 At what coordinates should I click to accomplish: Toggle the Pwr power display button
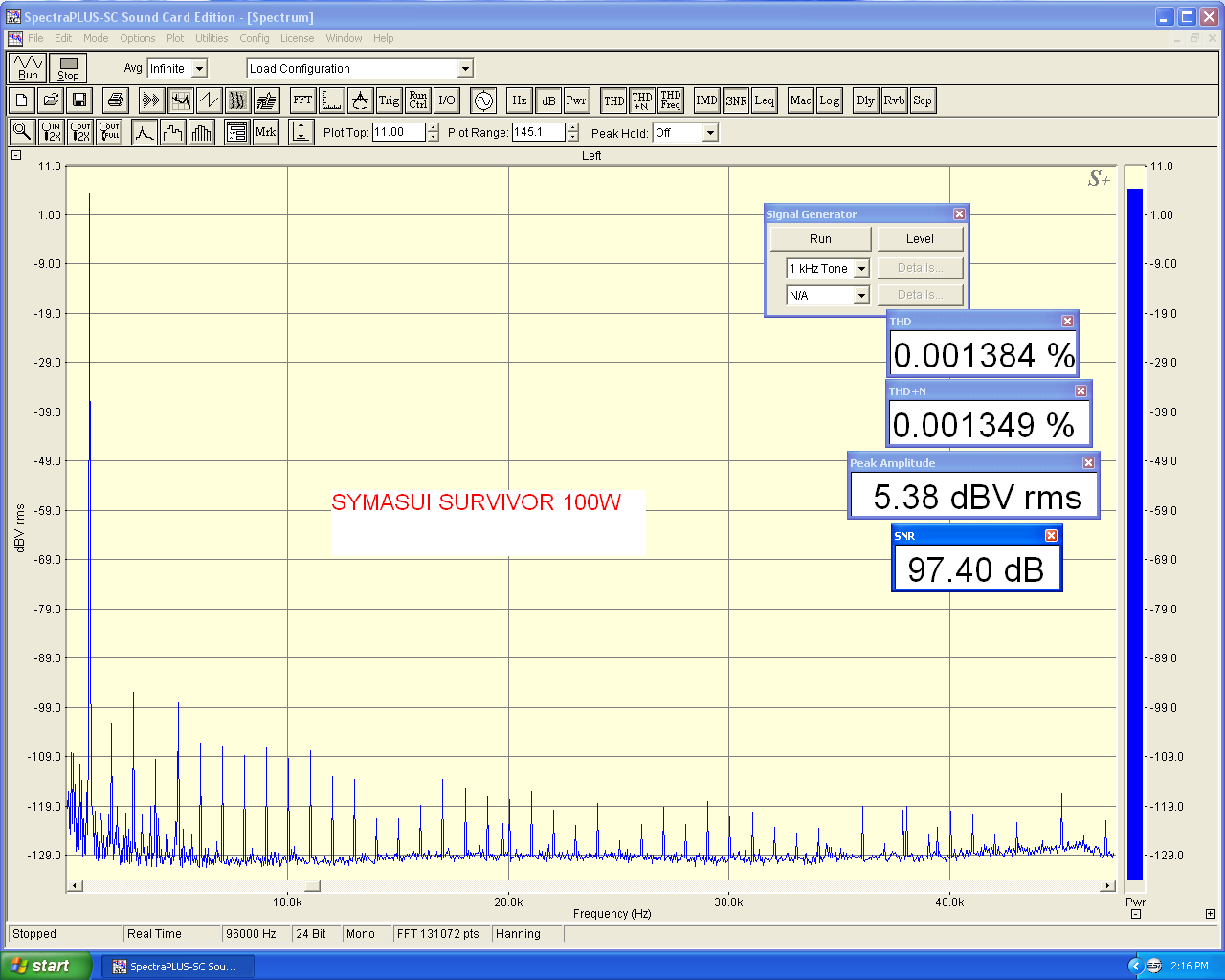576,100
